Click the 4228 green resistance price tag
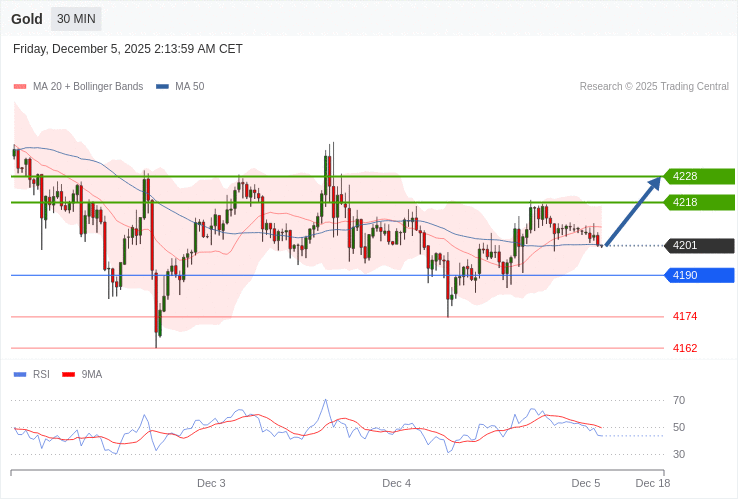 [x=699, y=176]
